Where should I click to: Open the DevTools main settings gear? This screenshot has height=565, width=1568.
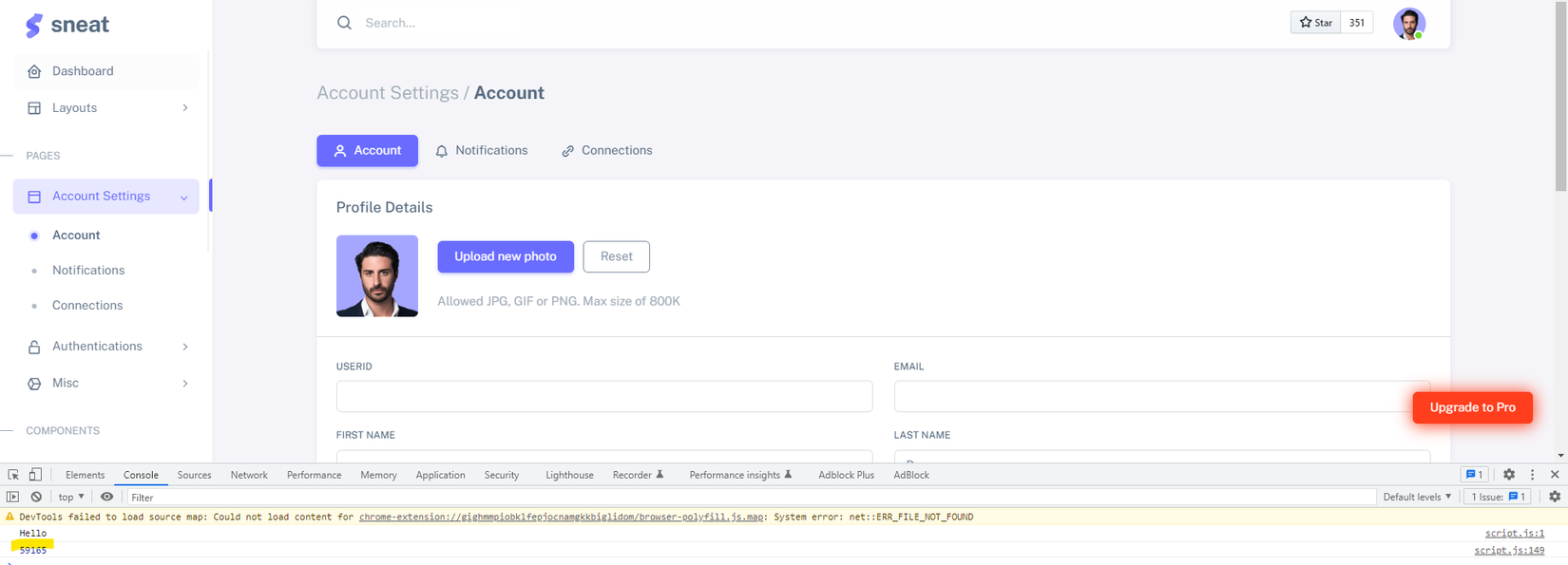[x=1508, y=475]
